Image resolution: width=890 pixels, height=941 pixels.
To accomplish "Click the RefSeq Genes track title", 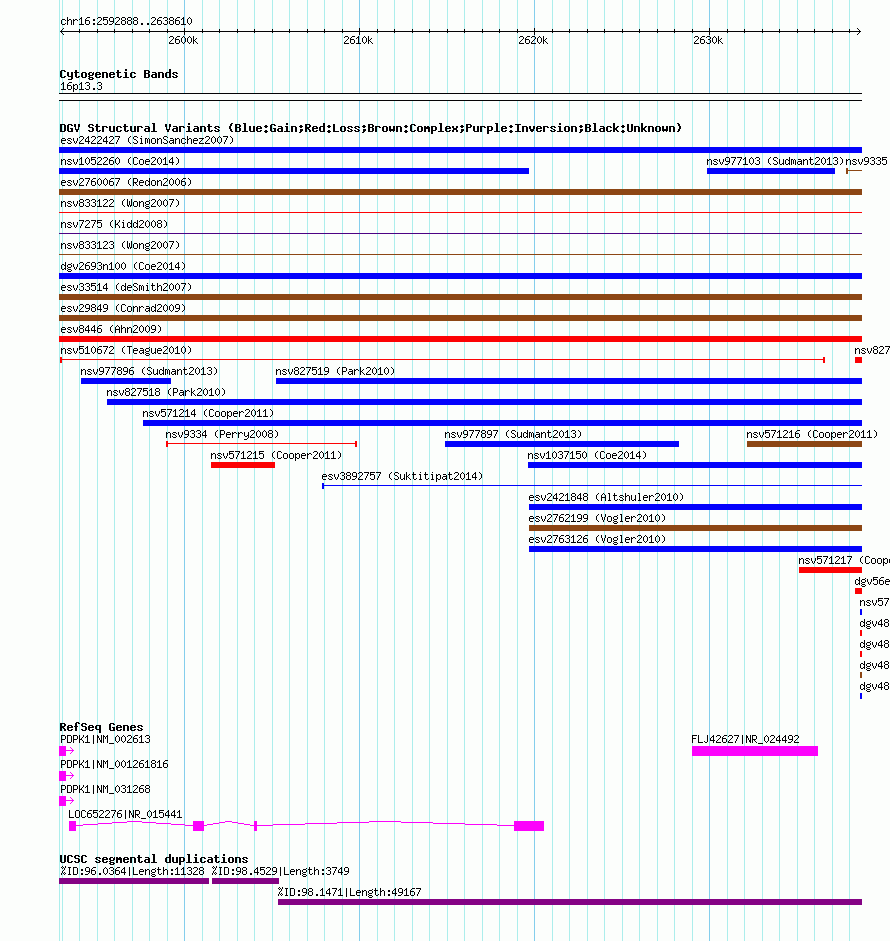I will (x=101, y=727).
